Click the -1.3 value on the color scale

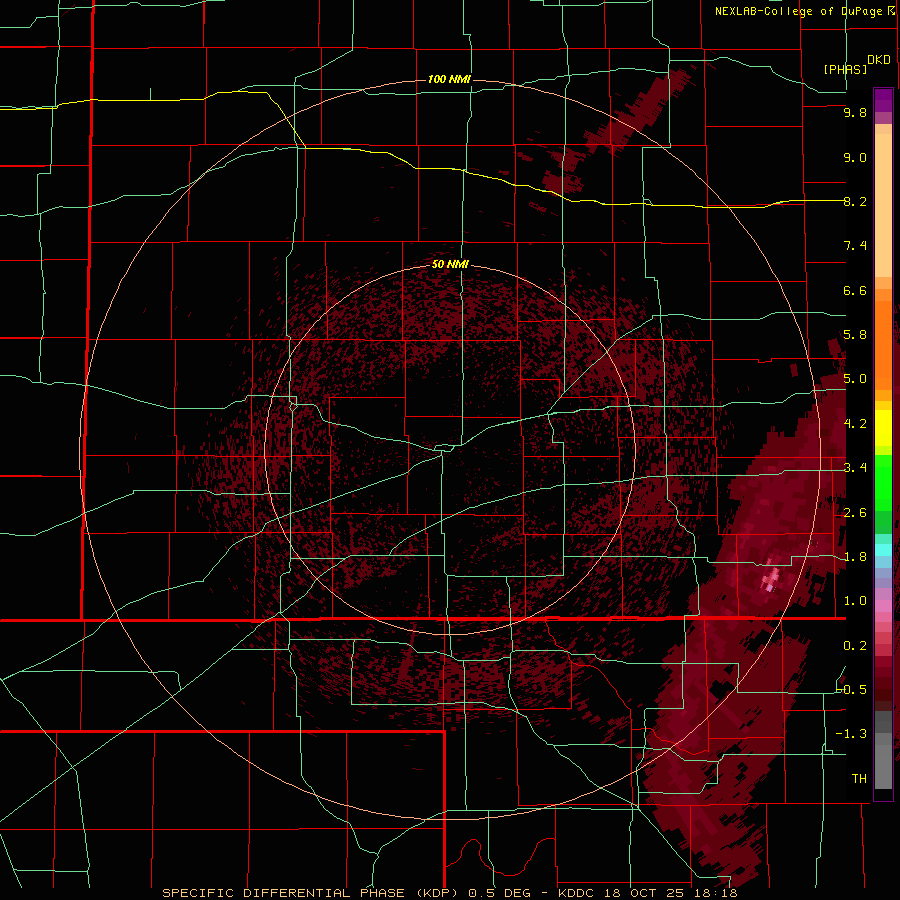pos(851,734)
